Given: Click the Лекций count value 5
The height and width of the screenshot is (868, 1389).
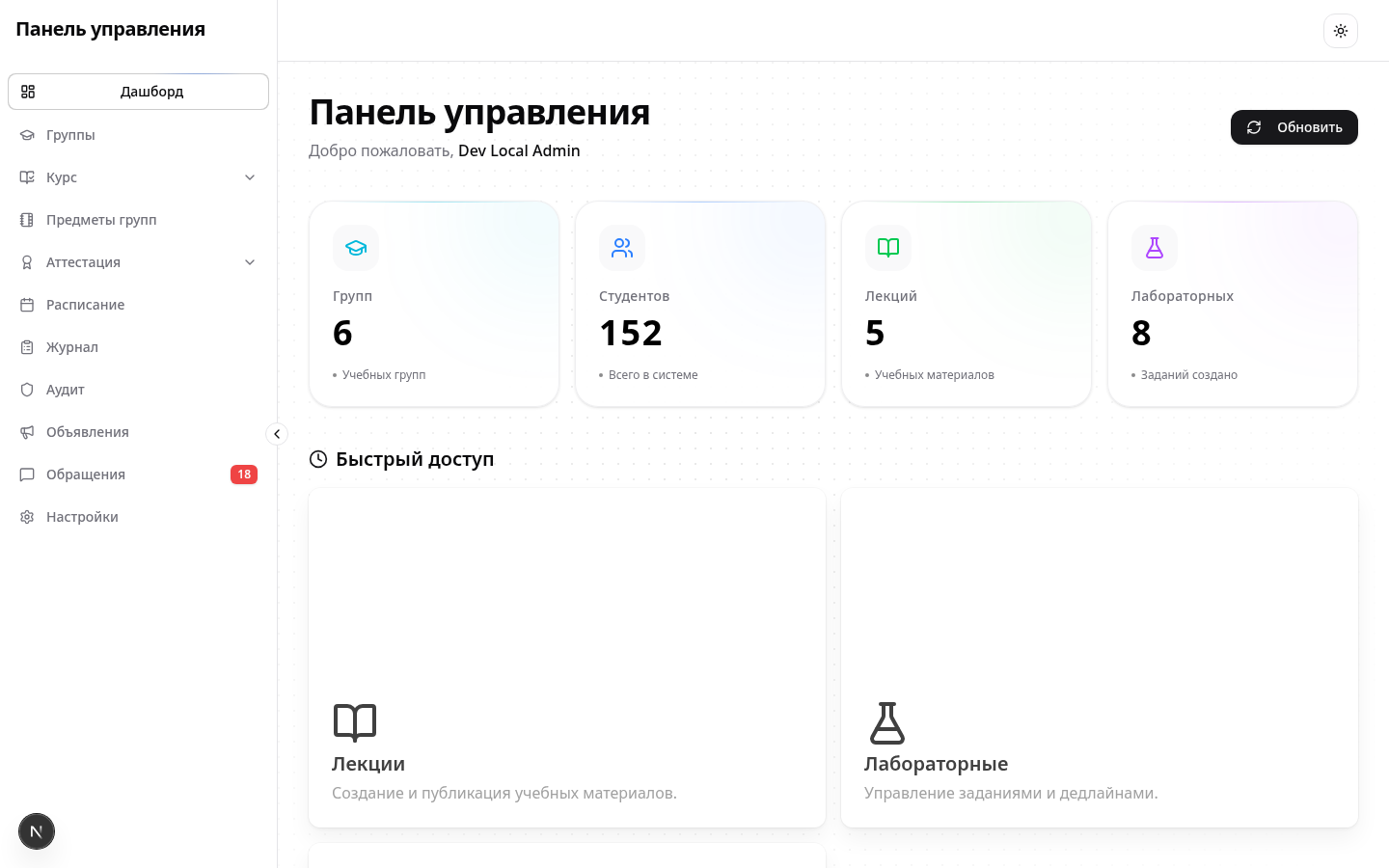Looking at the screenshot, I should pyautogui.click(x=875, y=333).
